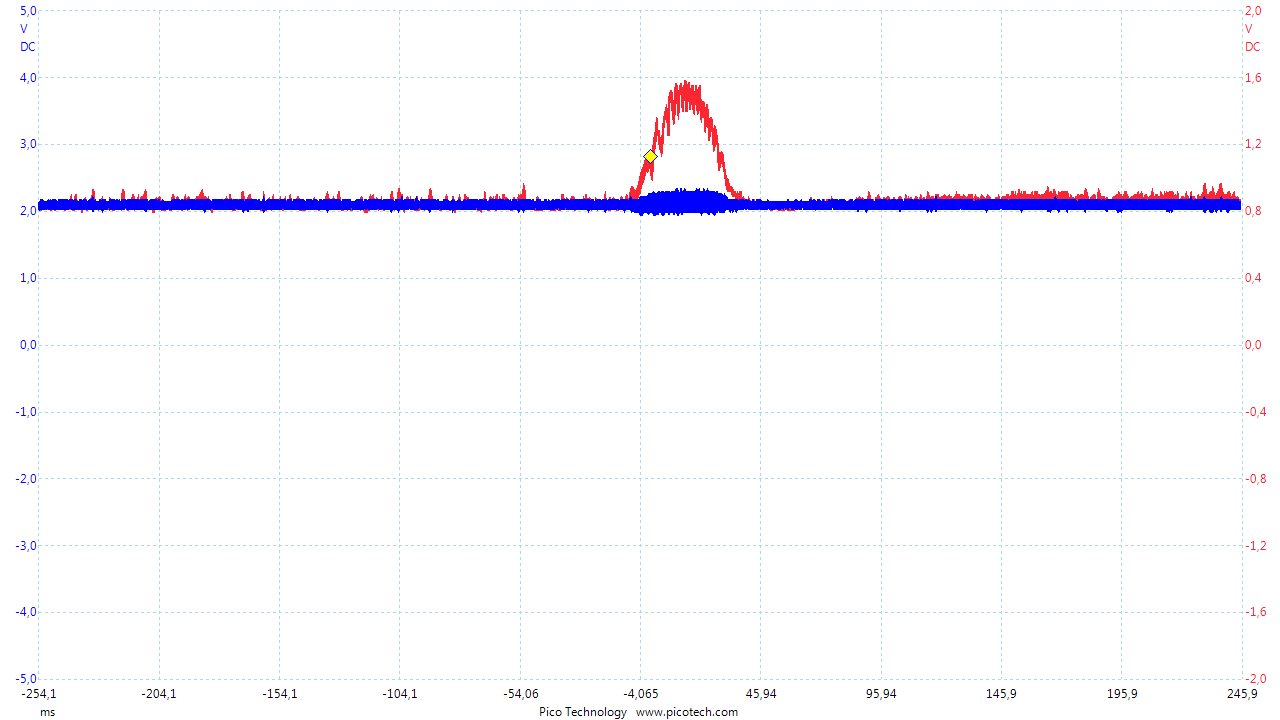Click the red channel DC coupling label
This screenshot has width=1280, height=720.
click(x=1253, y=47)
